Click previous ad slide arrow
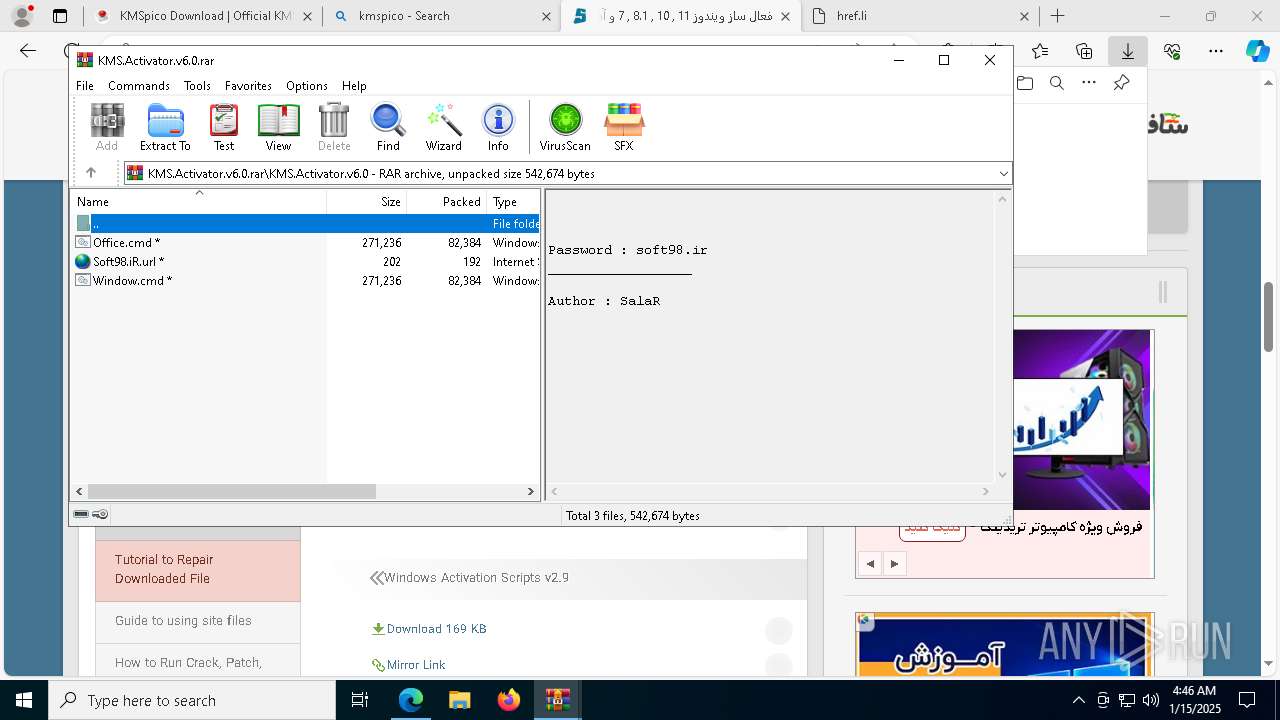1280x720 pixels. tap(870, 564)
